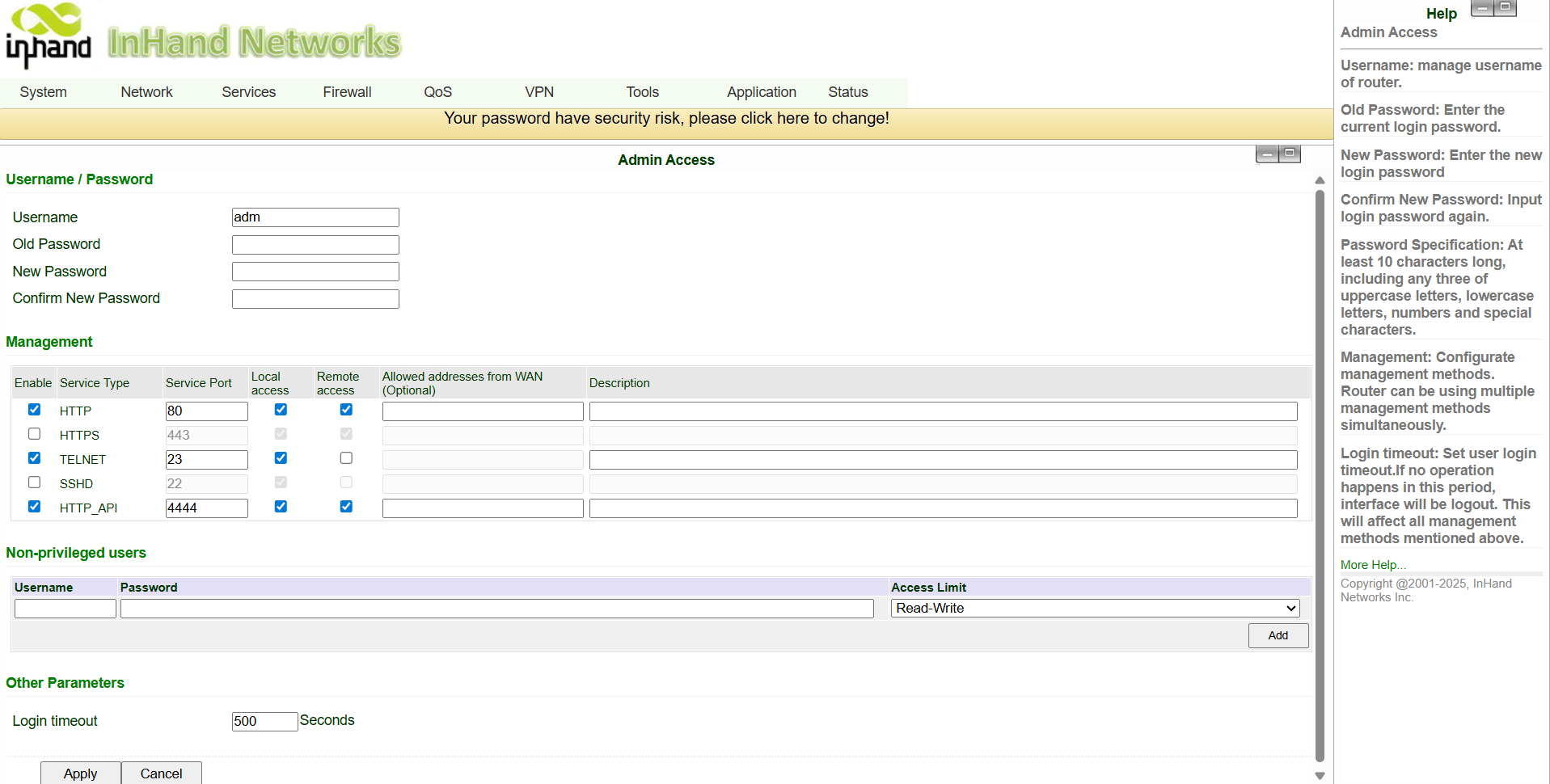Toggle HTTP remote access checkbox
This screenshot has width=1550, height=784.
point(346,410)
